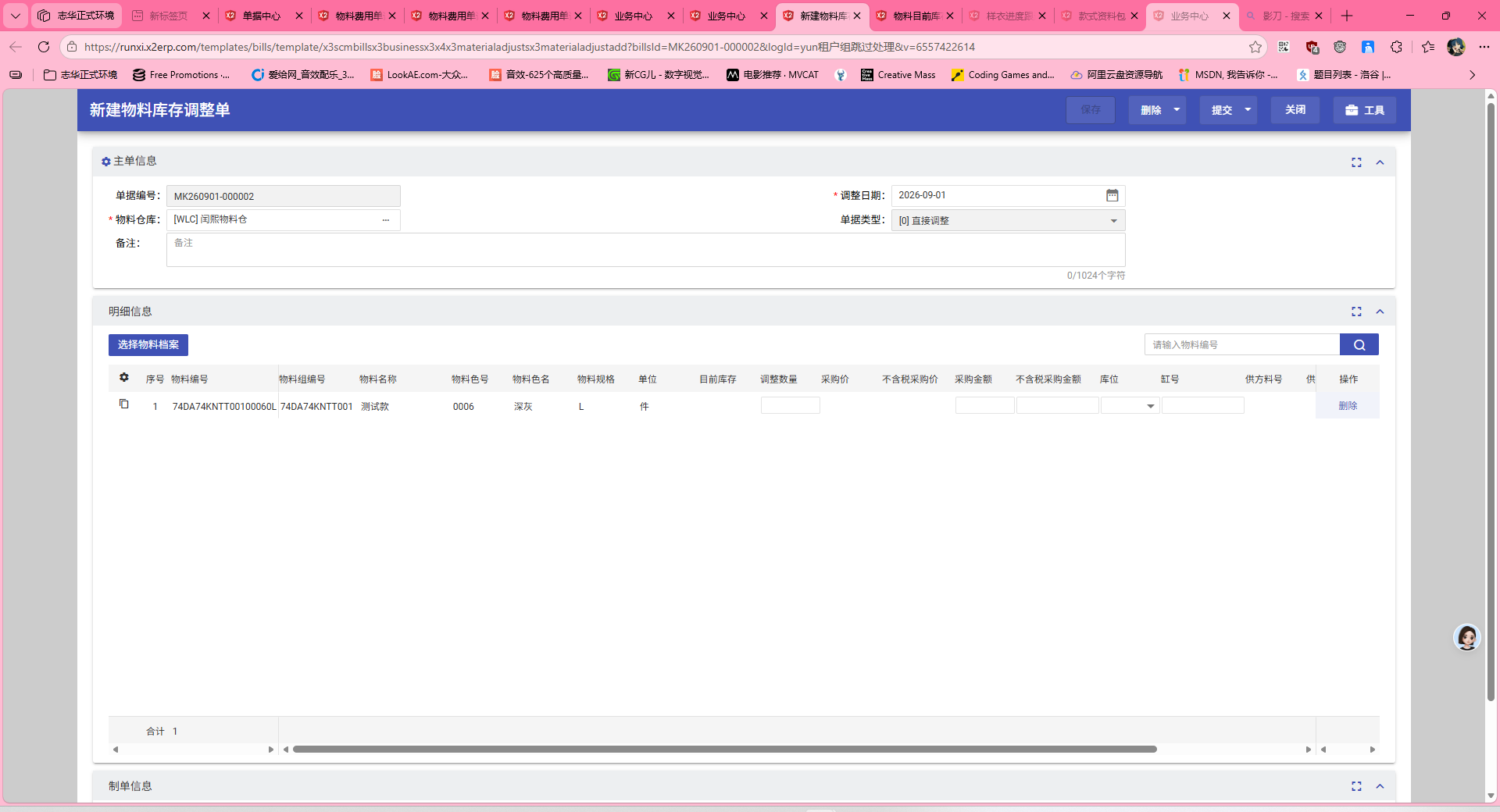Open the 库位 dropdown in row 1
This screenshot has width=1500, height=812.
pyautogui.click(x=1130, y=406)
